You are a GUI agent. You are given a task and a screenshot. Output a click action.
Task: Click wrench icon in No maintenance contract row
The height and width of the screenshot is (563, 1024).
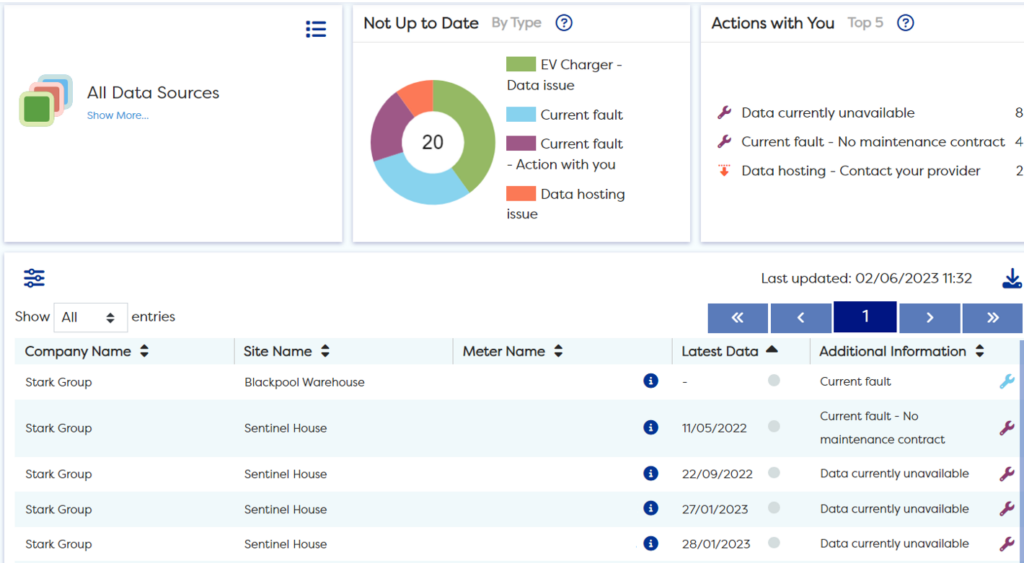click(1007, 428)
